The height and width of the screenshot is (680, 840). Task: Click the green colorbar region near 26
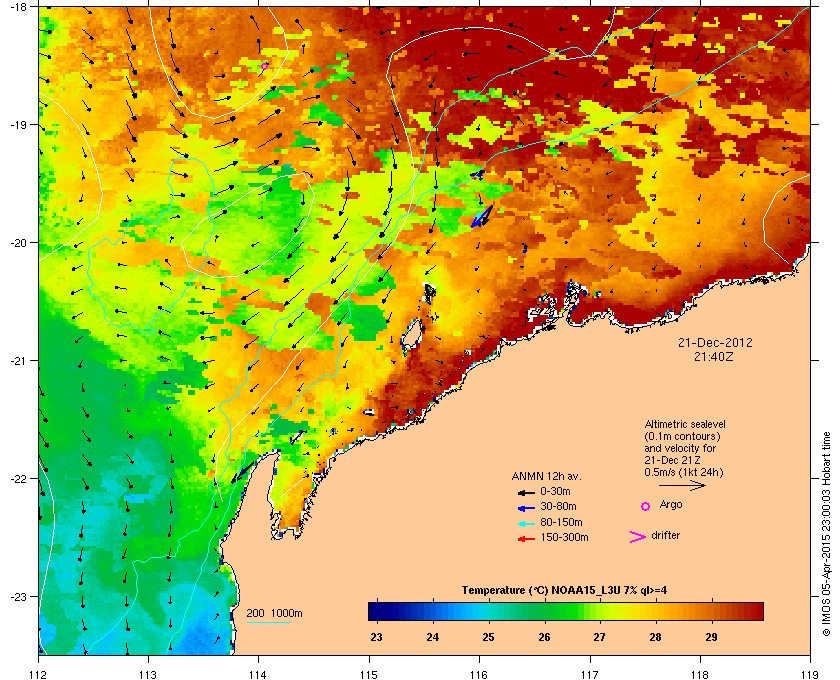[x=544, y=611]
